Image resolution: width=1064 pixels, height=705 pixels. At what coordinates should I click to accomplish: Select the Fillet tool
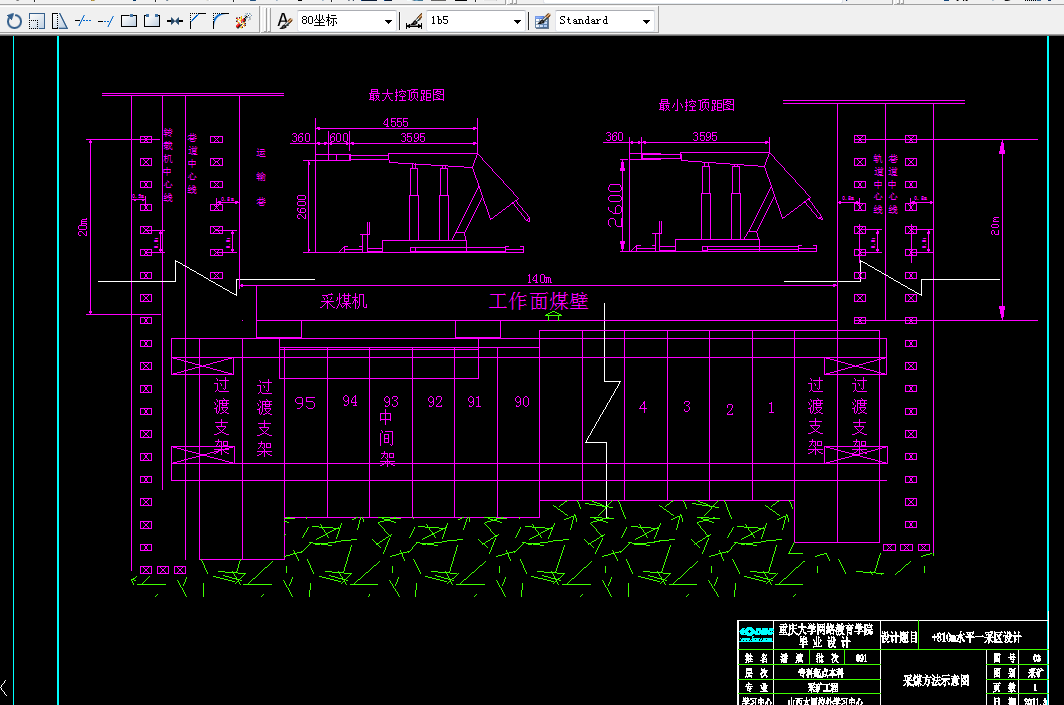[x=221, y=21]
